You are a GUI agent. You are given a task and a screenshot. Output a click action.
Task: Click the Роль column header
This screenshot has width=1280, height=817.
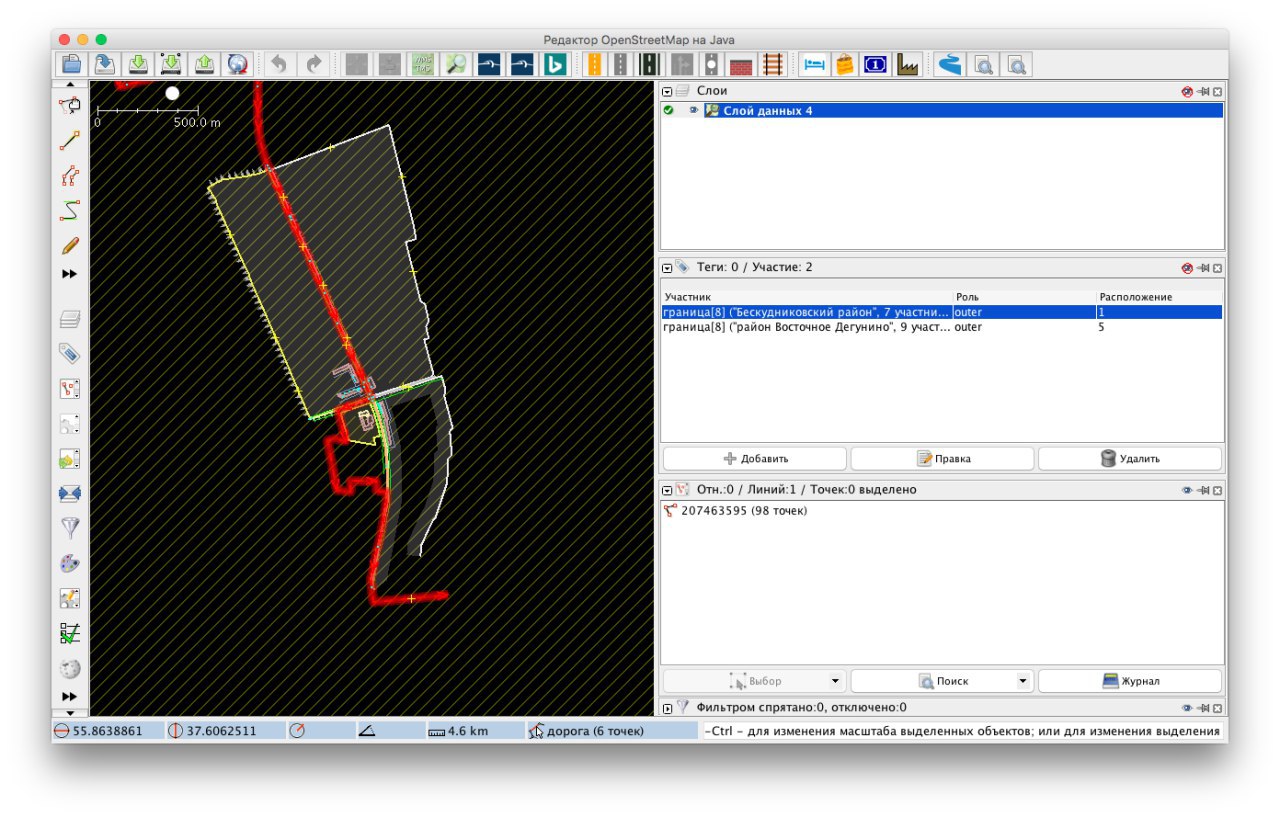point(1025,297)
